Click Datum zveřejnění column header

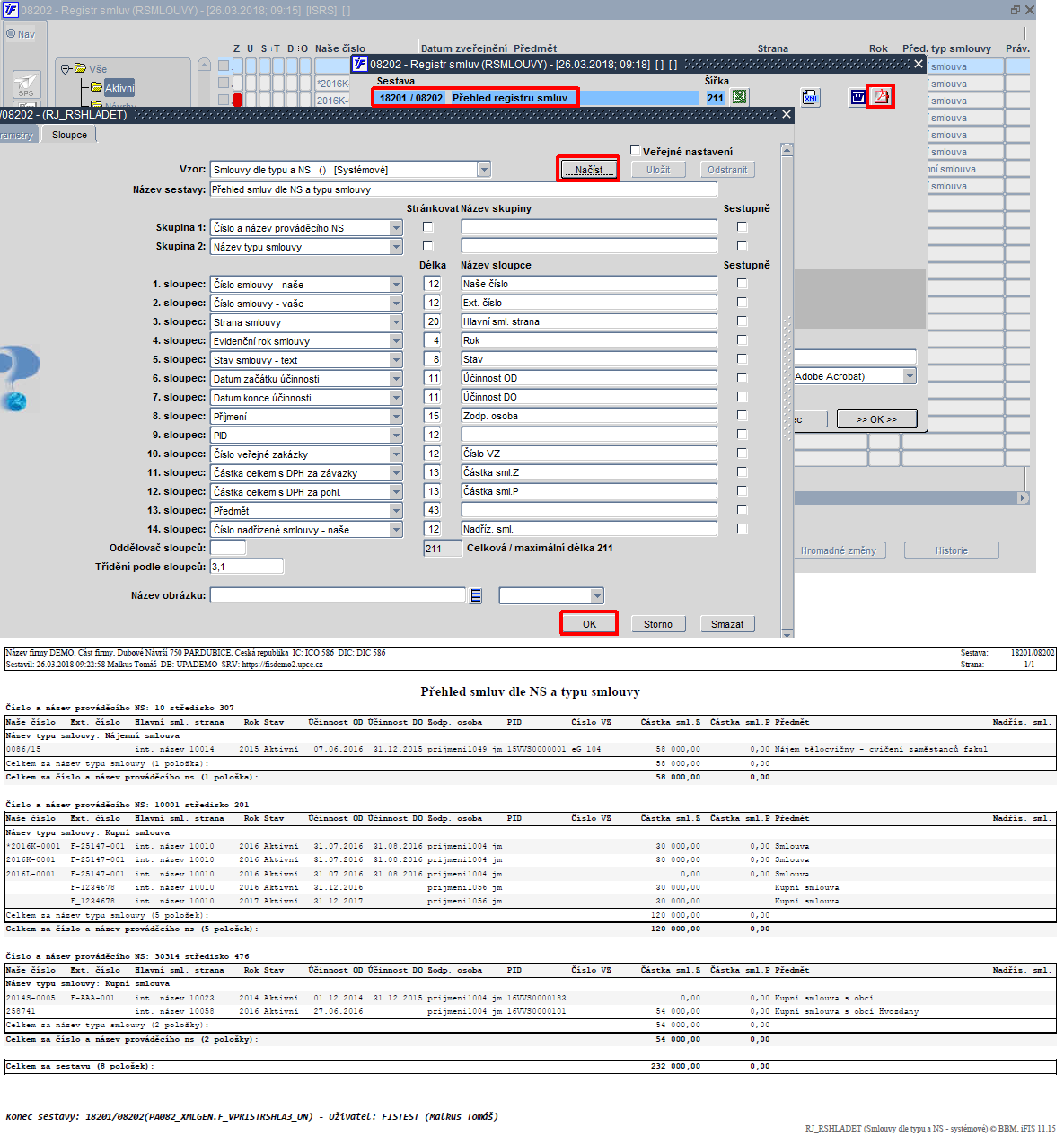tap(464, 48)
